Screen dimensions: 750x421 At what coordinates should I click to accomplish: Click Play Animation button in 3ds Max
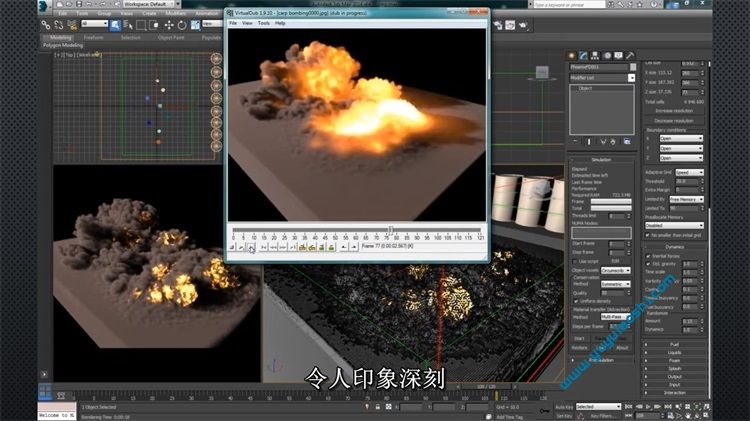pos(648,407)
